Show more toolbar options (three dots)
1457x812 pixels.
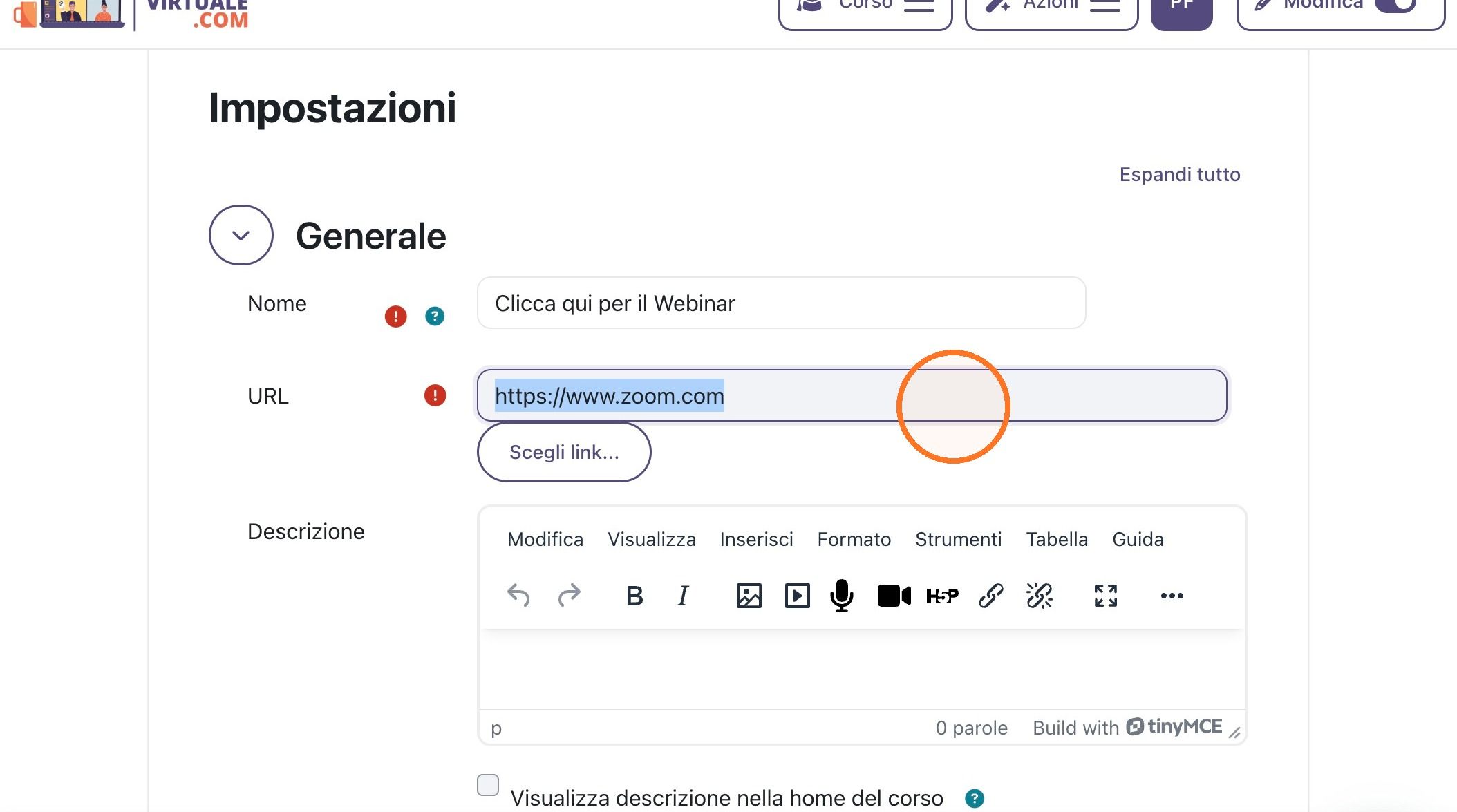[x=1172, y=596]
